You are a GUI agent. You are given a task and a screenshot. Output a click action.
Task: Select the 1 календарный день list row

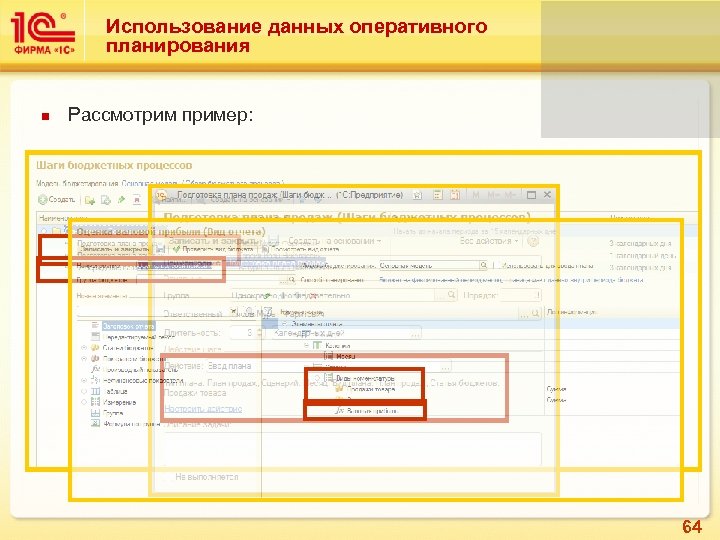pos(641,255)
